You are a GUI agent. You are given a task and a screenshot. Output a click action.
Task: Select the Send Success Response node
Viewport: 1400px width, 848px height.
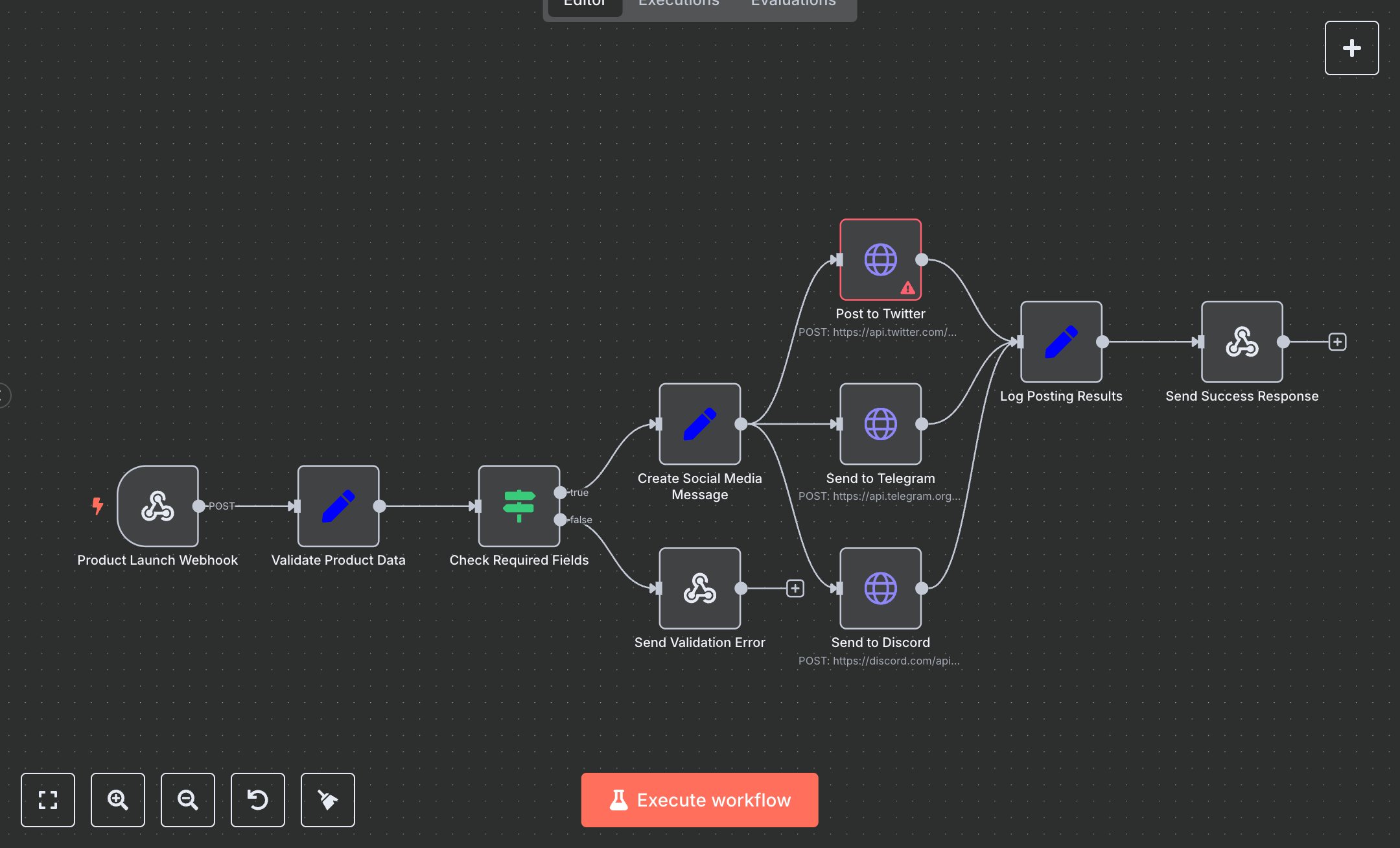point(1241,342)
